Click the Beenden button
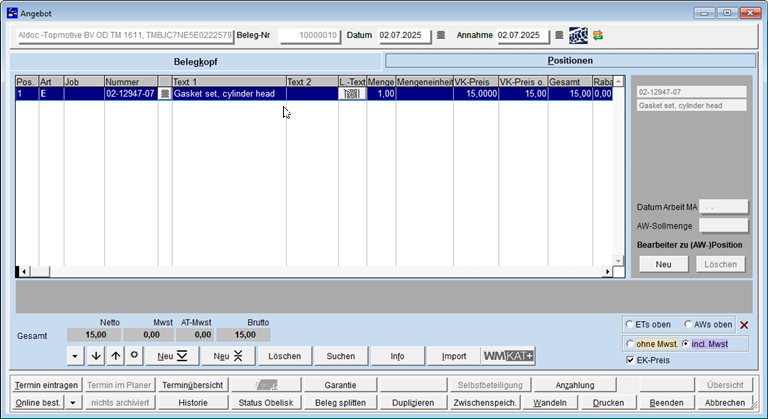The height and width of the screenshot is (419, 768). (x=666, y=403)
